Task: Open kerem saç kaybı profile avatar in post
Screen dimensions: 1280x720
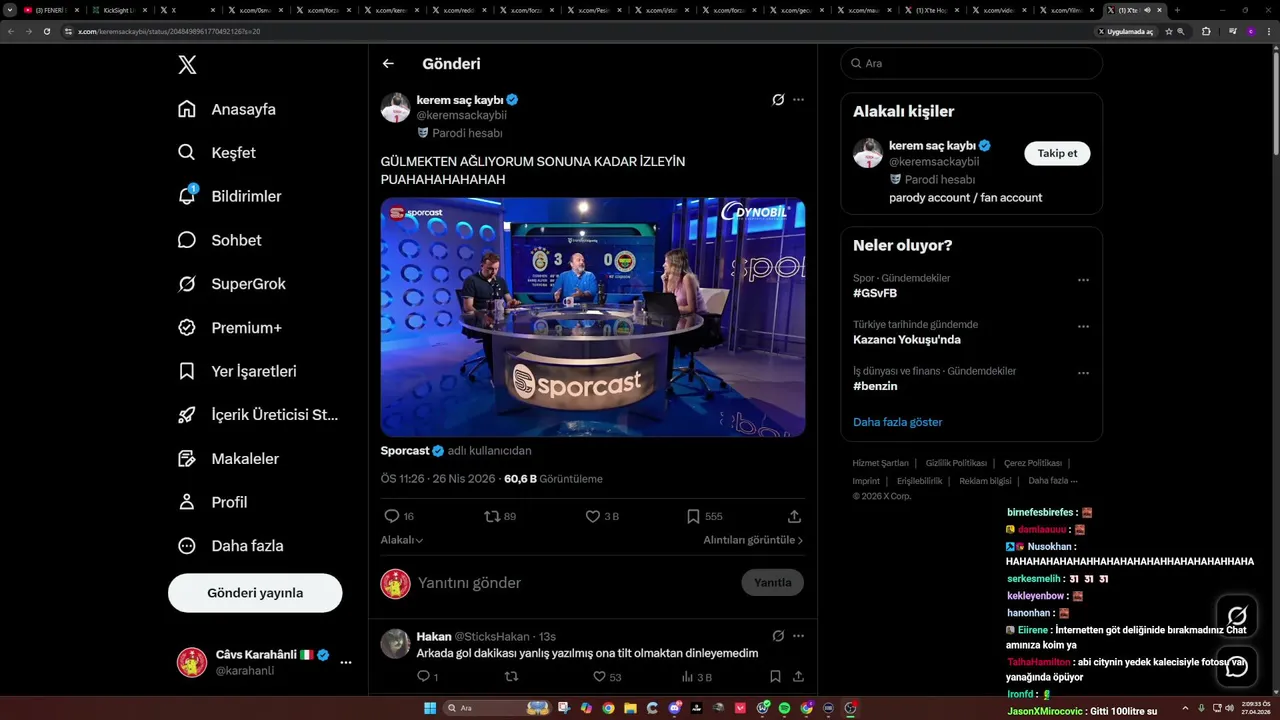Action: click(x=396, y=108)
